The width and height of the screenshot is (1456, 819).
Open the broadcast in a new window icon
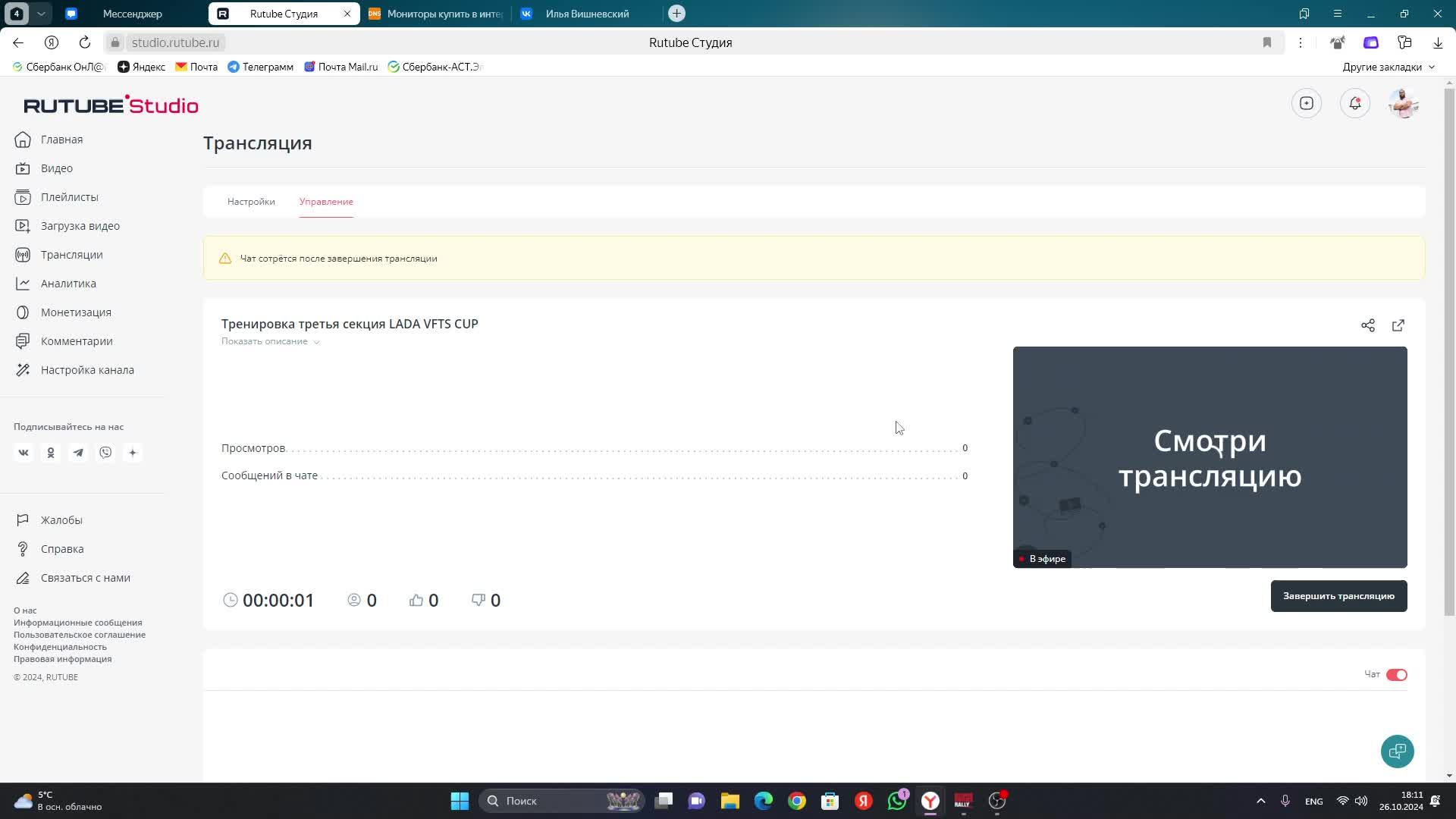tap(1398, 325)
